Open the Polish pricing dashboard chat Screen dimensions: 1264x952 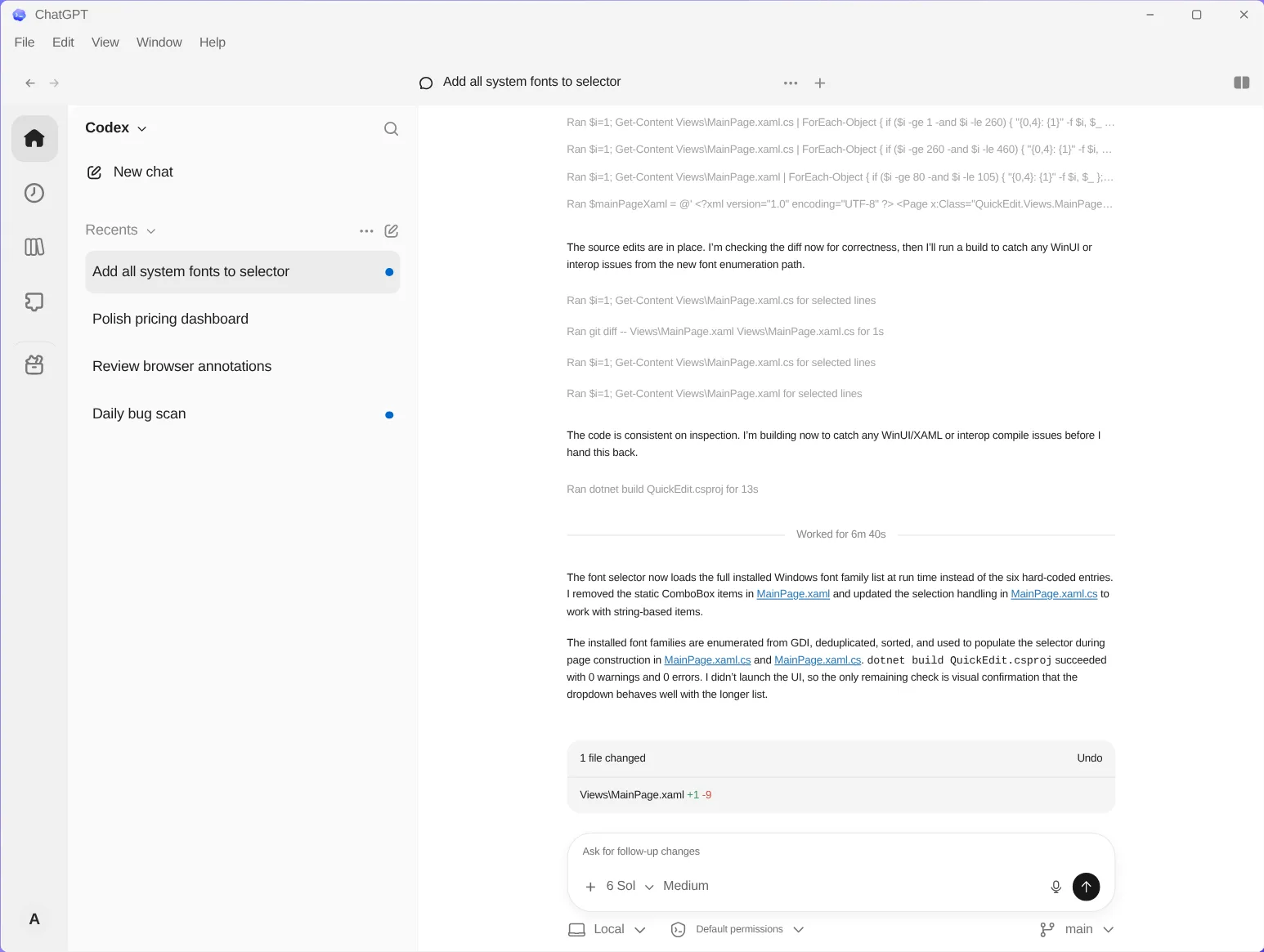click(x=243, y=320)
